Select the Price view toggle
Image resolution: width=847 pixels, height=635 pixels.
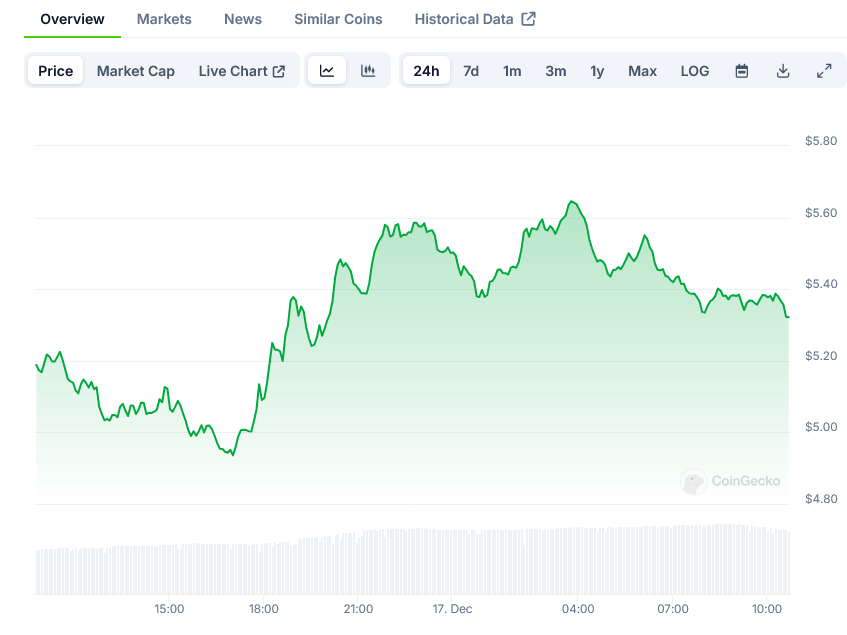56,71
